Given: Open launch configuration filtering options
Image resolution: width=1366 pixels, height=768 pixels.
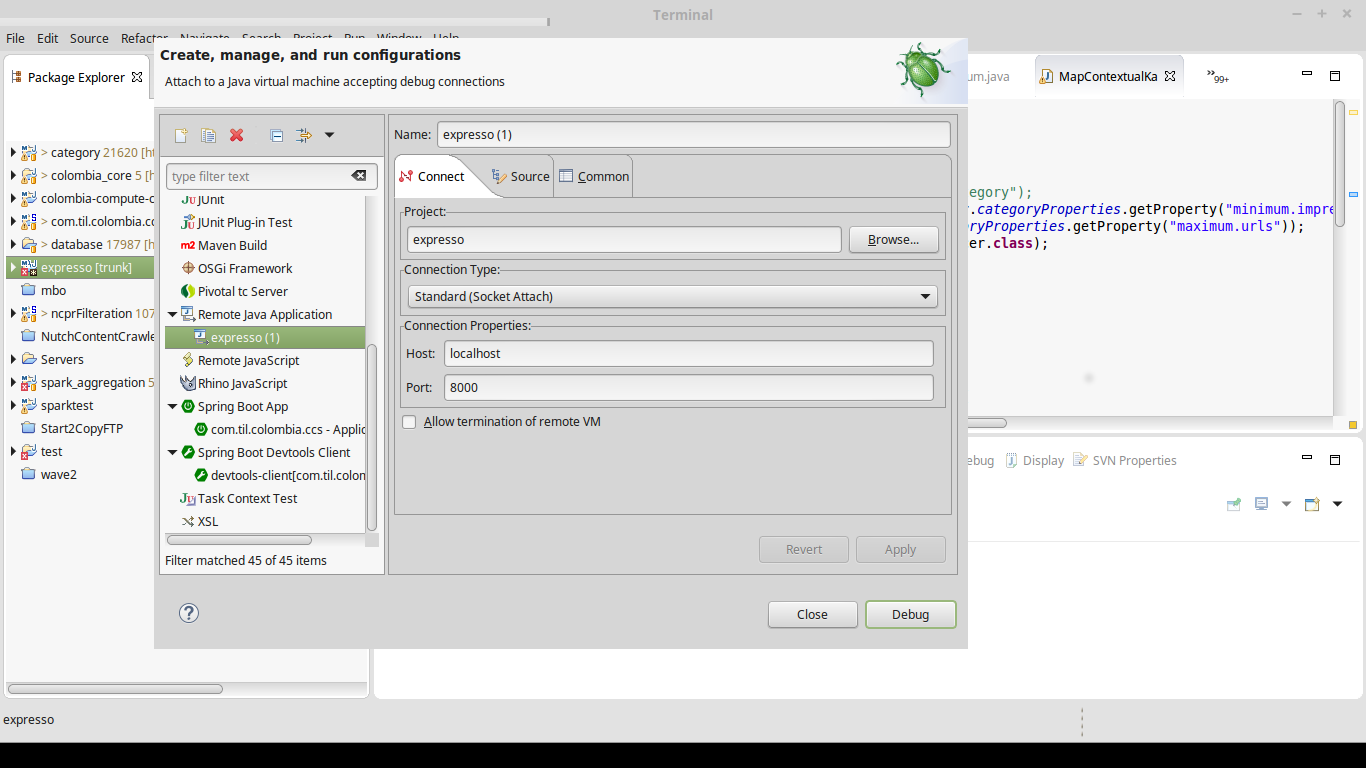Looking at the screenshot, I should pos(306,135).
